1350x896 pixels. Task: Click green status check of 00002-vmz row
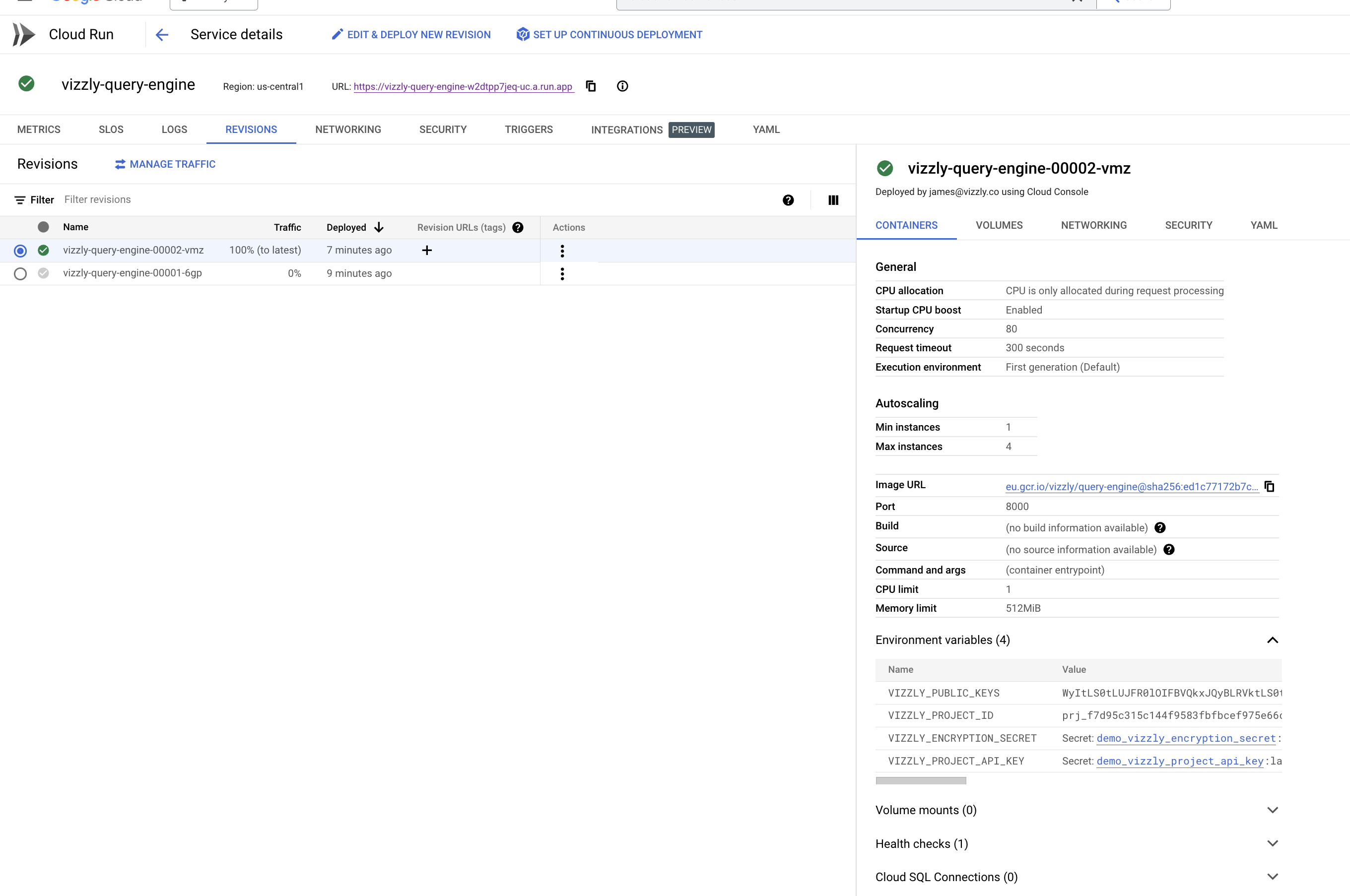coord(44,250)
